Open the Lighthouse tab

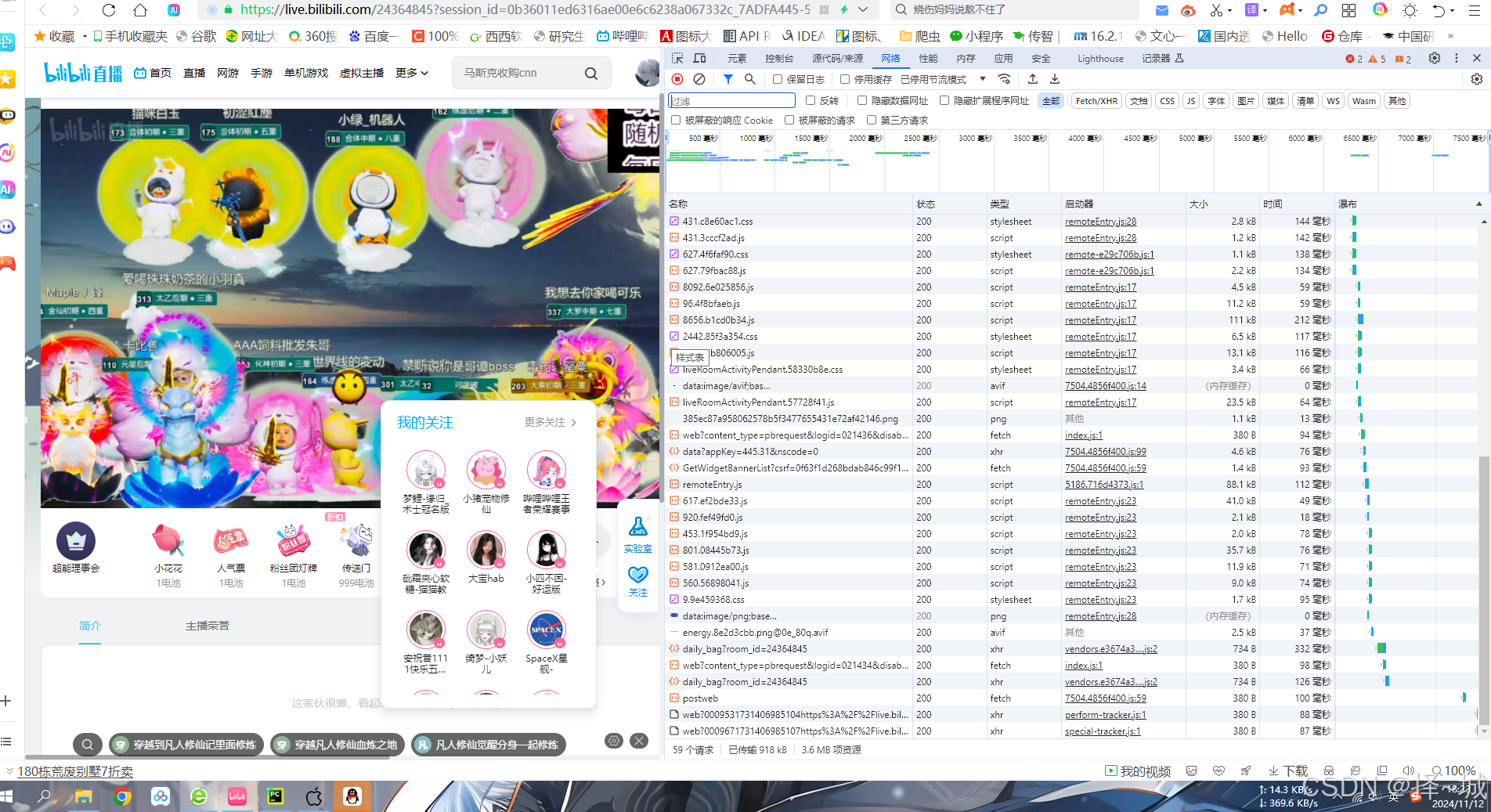[x=1100, y=59]
